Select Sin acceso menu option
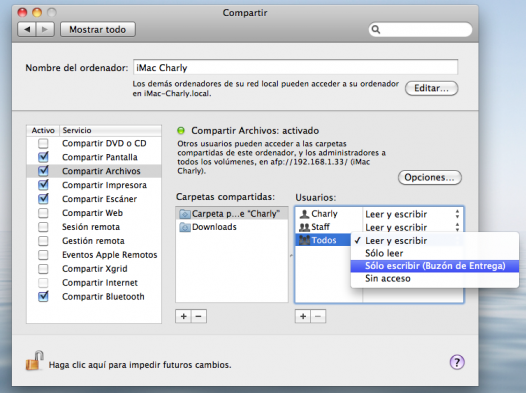 pyautogui.click(x=434, y=279)
